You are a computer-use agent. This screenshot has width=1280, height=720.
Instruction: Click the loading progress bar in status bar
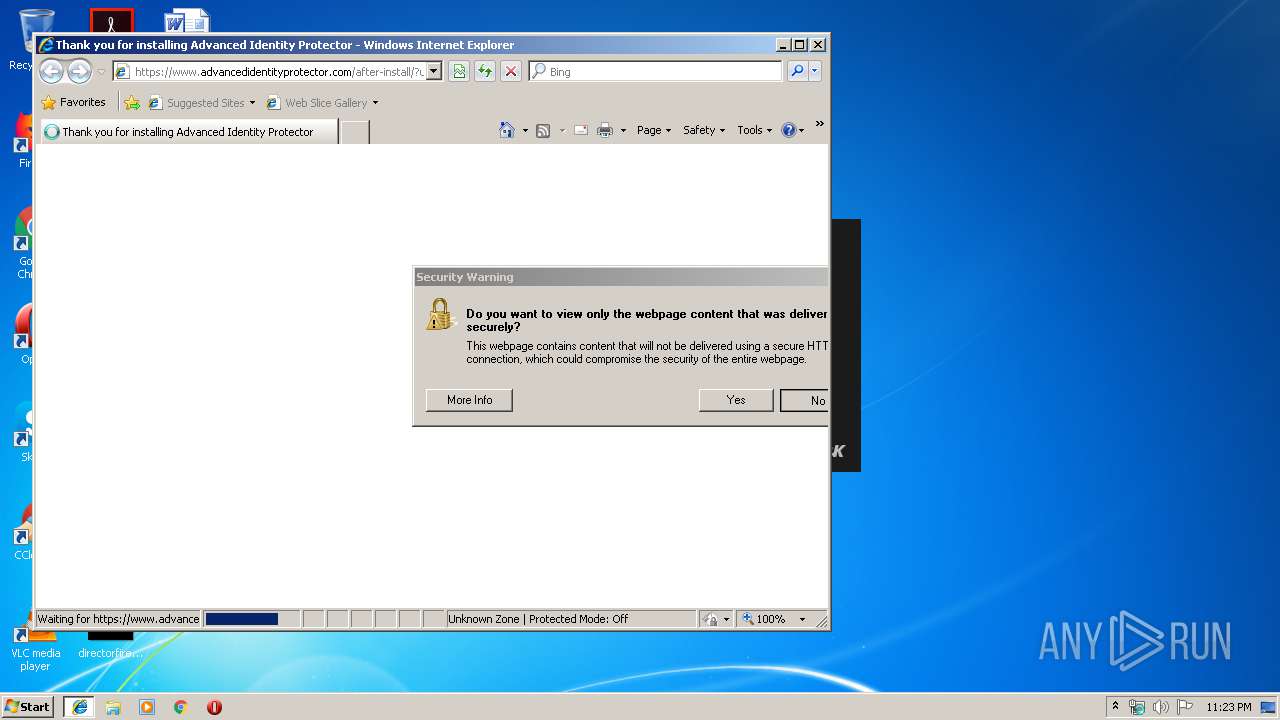[252, 619]
